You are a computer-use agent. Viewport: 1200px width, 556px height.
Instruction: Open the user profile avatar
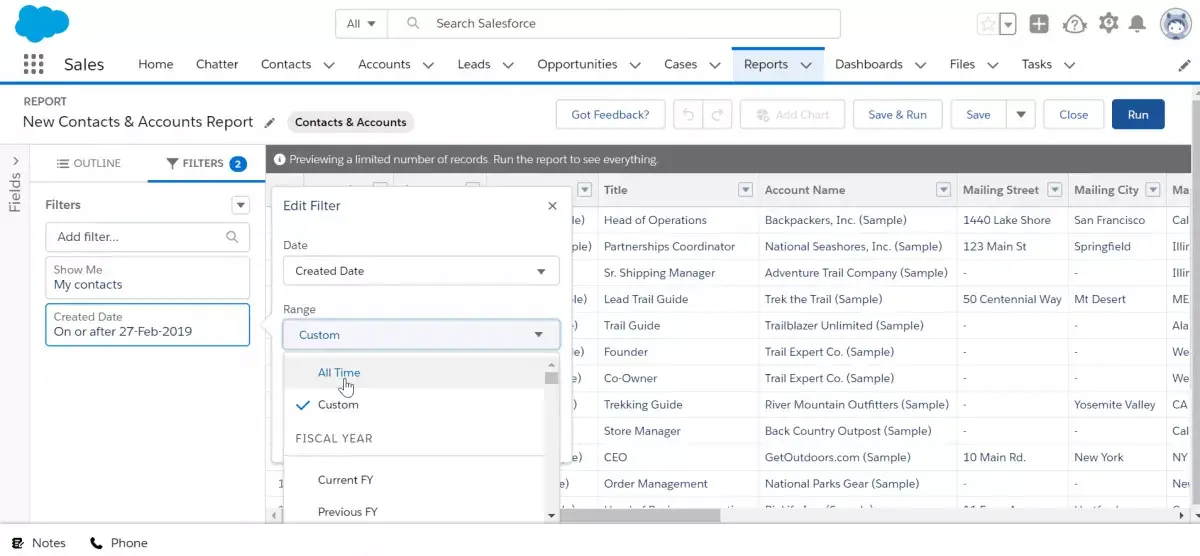pos(1176,24)
